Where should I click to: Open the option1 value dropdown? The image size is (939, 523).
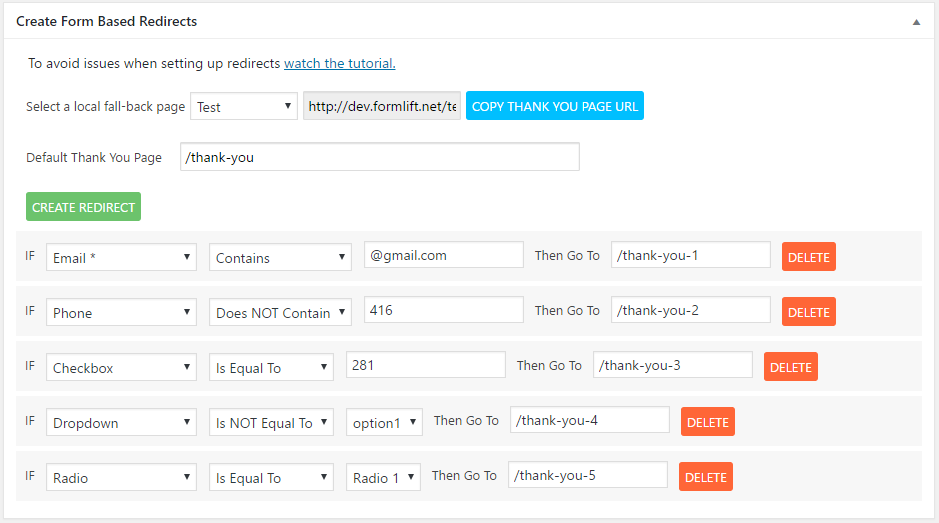click(x=384, y=422)
